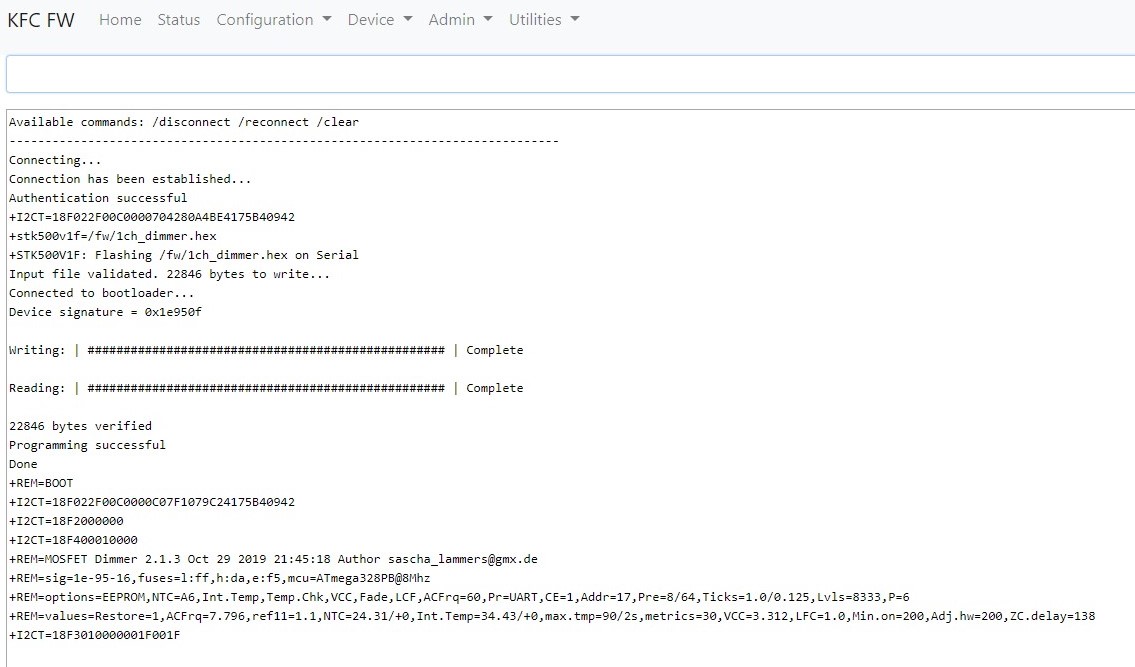Go to the Home page
Viewport: 1135px width, 667px height.
click(x=120, y=20)
